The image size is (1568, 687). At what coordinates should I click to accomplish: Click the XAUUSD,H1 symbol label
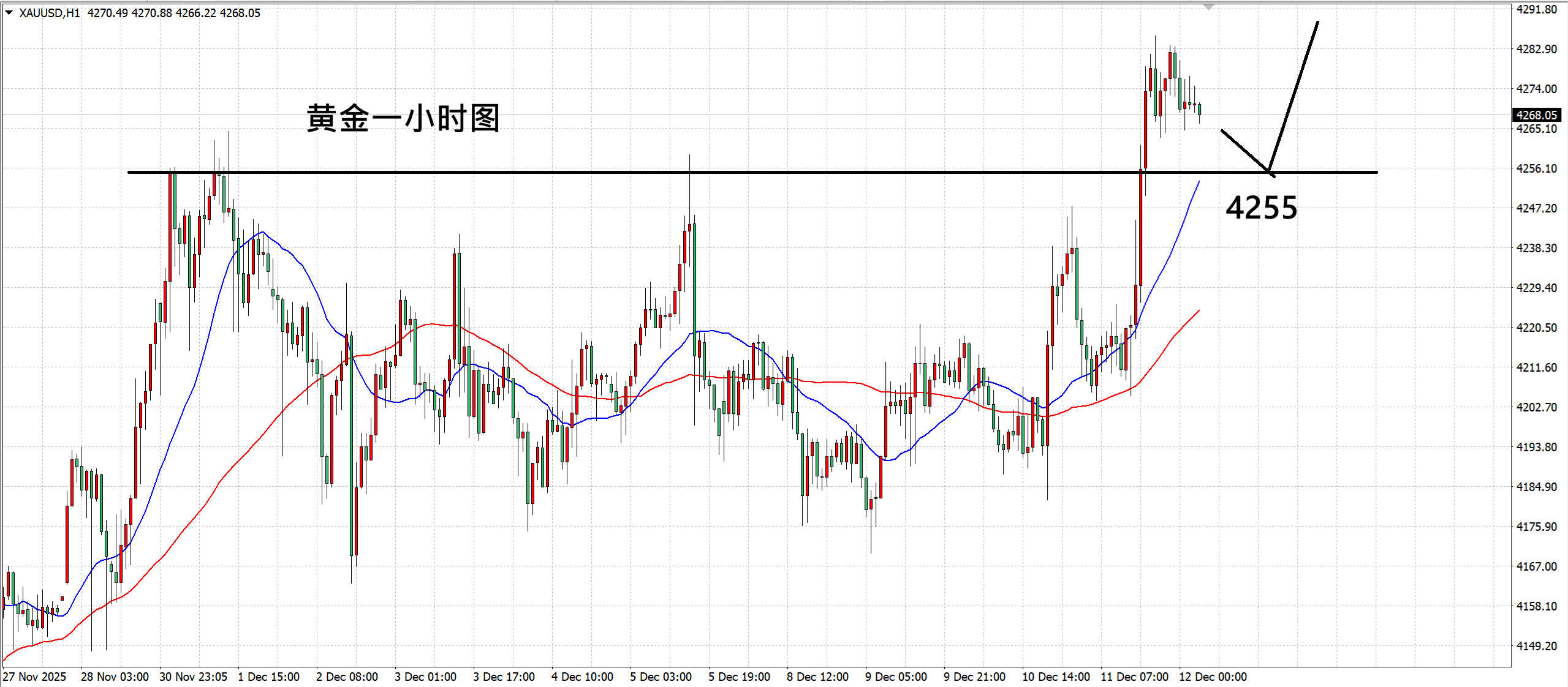point(49,13)
